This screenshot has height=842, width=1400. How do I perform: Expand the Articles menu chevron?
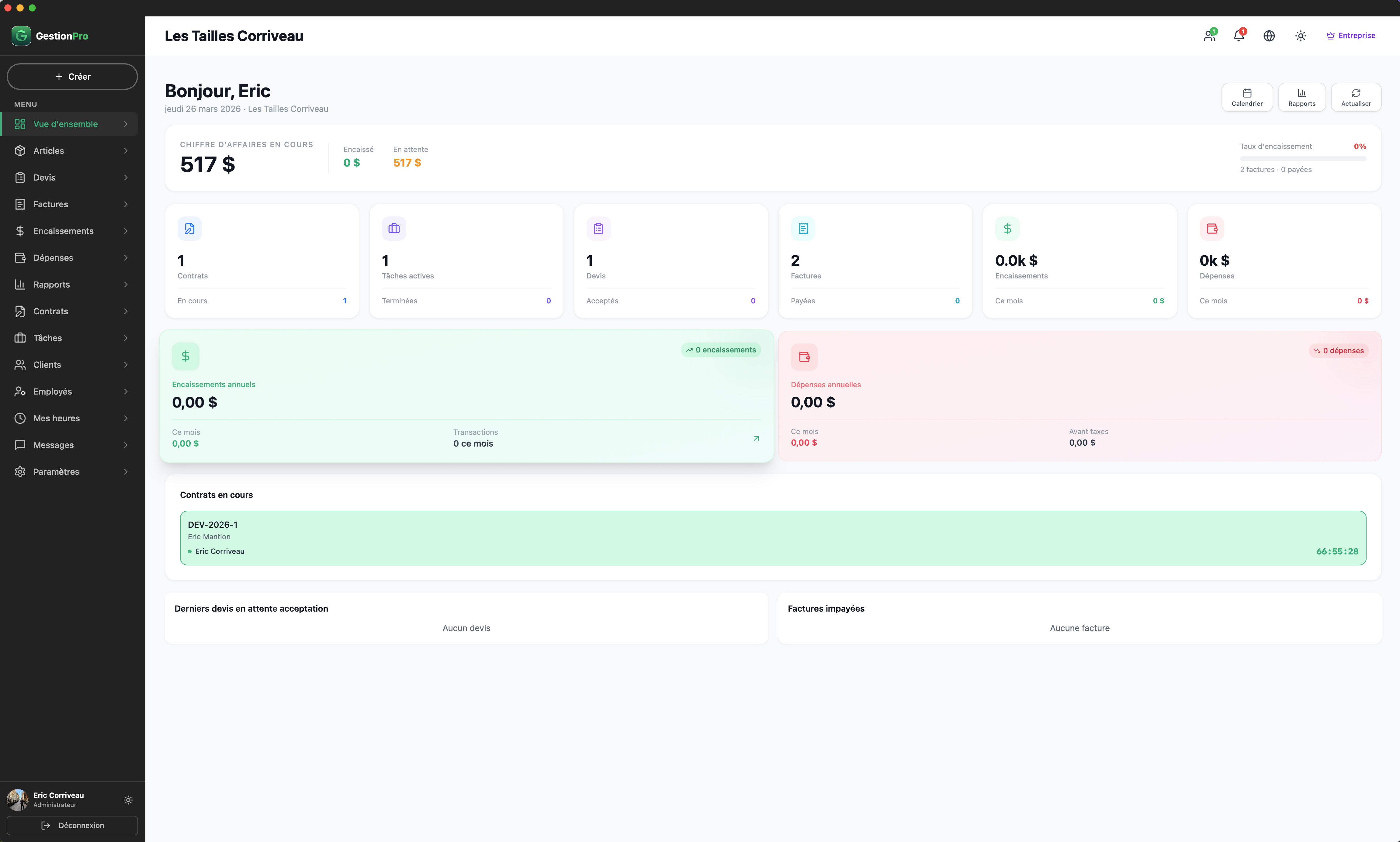125,151
